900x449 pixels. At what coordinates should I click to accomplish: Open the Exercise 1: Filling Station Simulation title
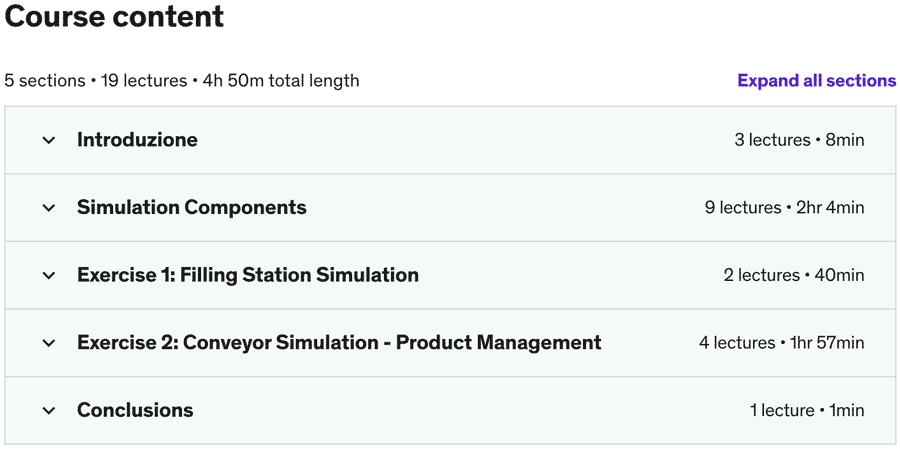(x=247, y=275)
